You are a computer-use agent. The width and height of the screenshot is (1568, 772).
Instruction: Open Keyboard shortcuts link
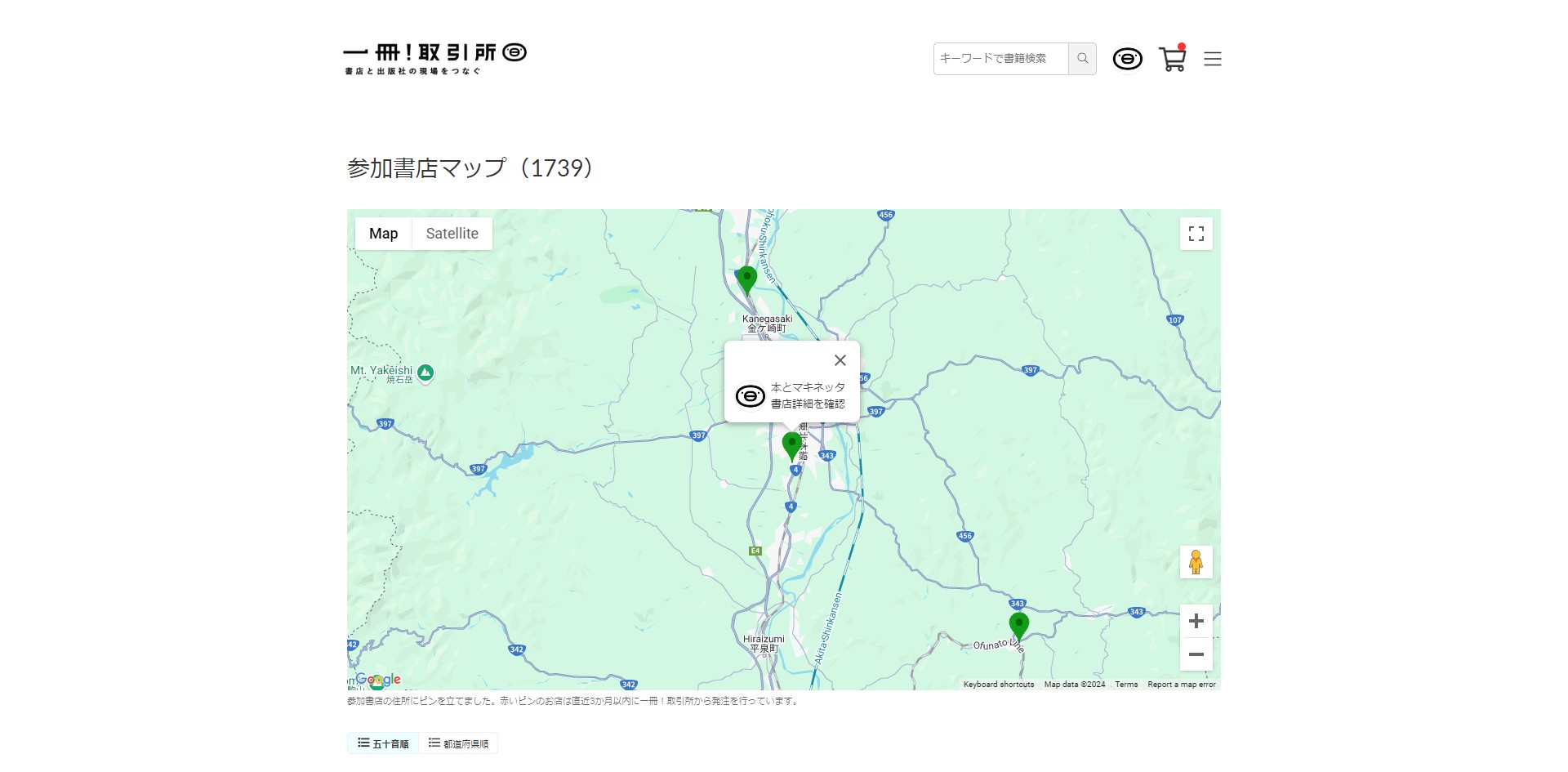[999, 685]
